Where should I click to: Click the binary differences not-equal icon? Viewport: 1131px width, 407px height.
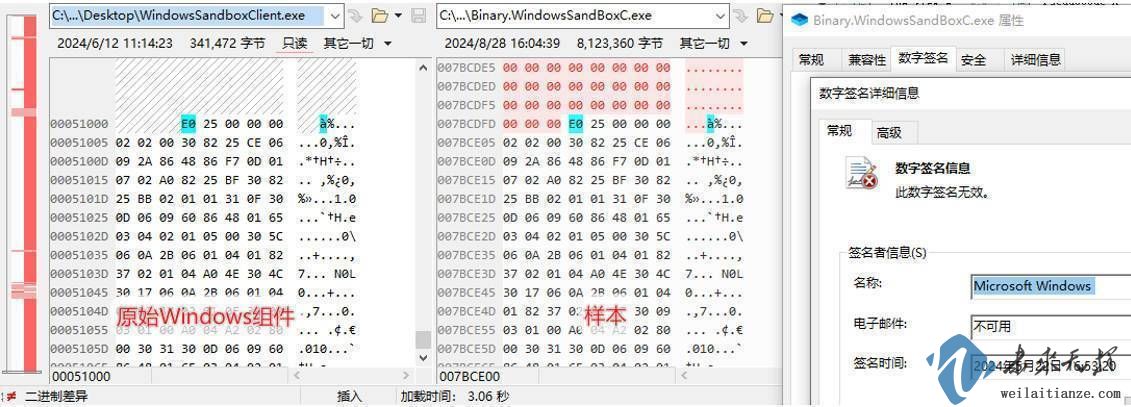tap(11, 397)
